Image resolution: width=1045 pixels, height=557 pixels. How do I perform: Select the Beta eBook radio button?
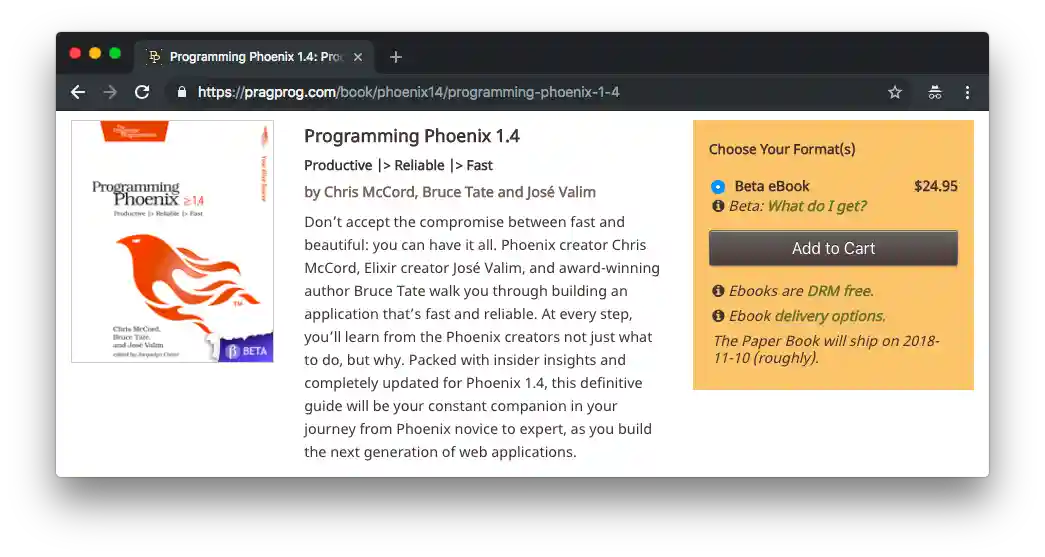click(718, 187)
